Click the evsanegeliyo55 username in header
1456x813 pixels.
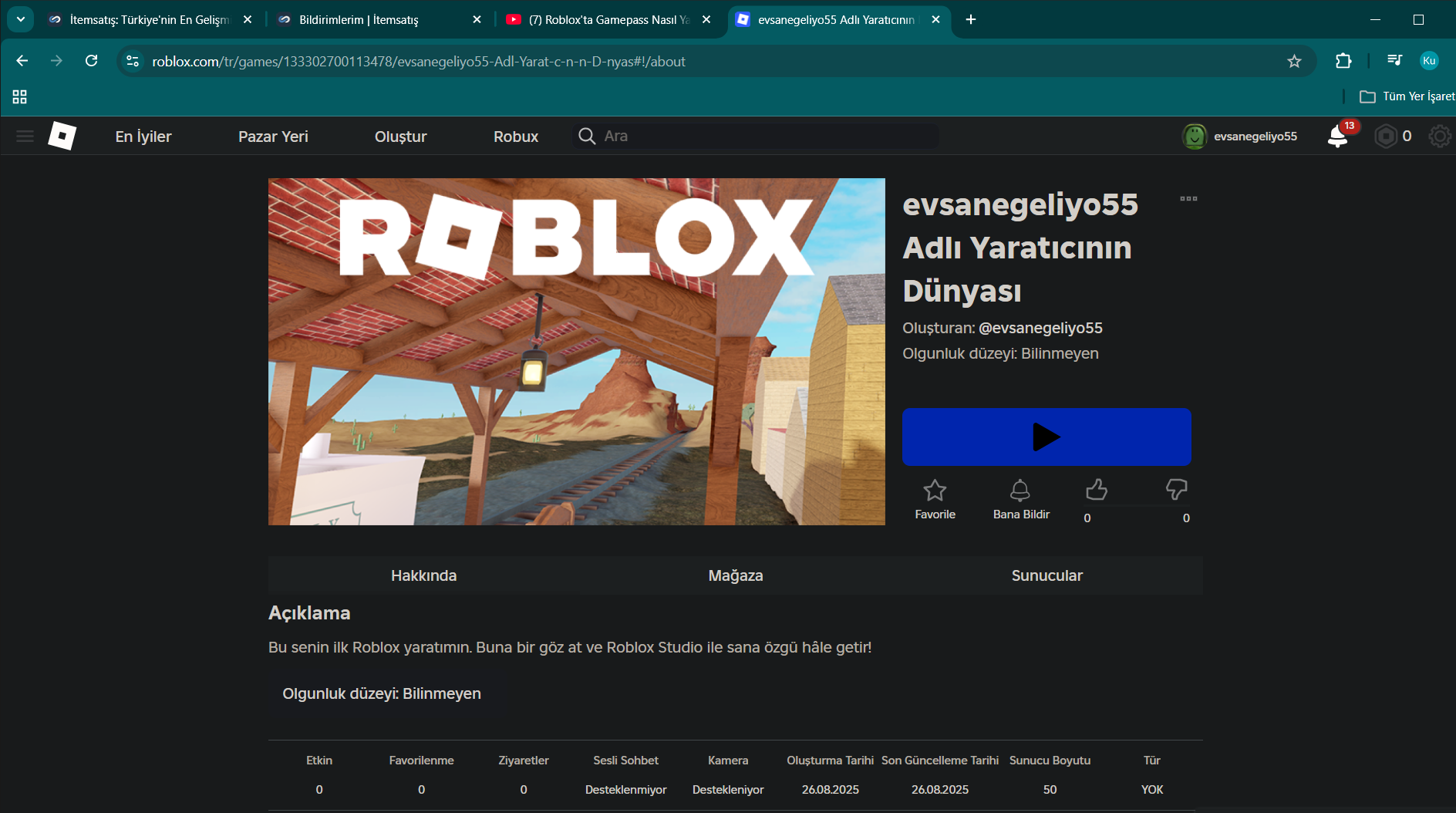coord(1255,137)
